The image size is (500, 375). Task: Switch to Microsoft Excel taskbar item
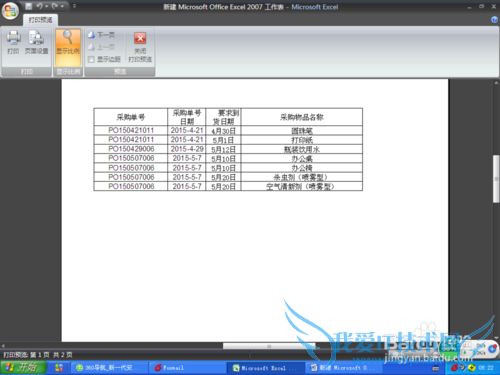(x=265, y=368)
